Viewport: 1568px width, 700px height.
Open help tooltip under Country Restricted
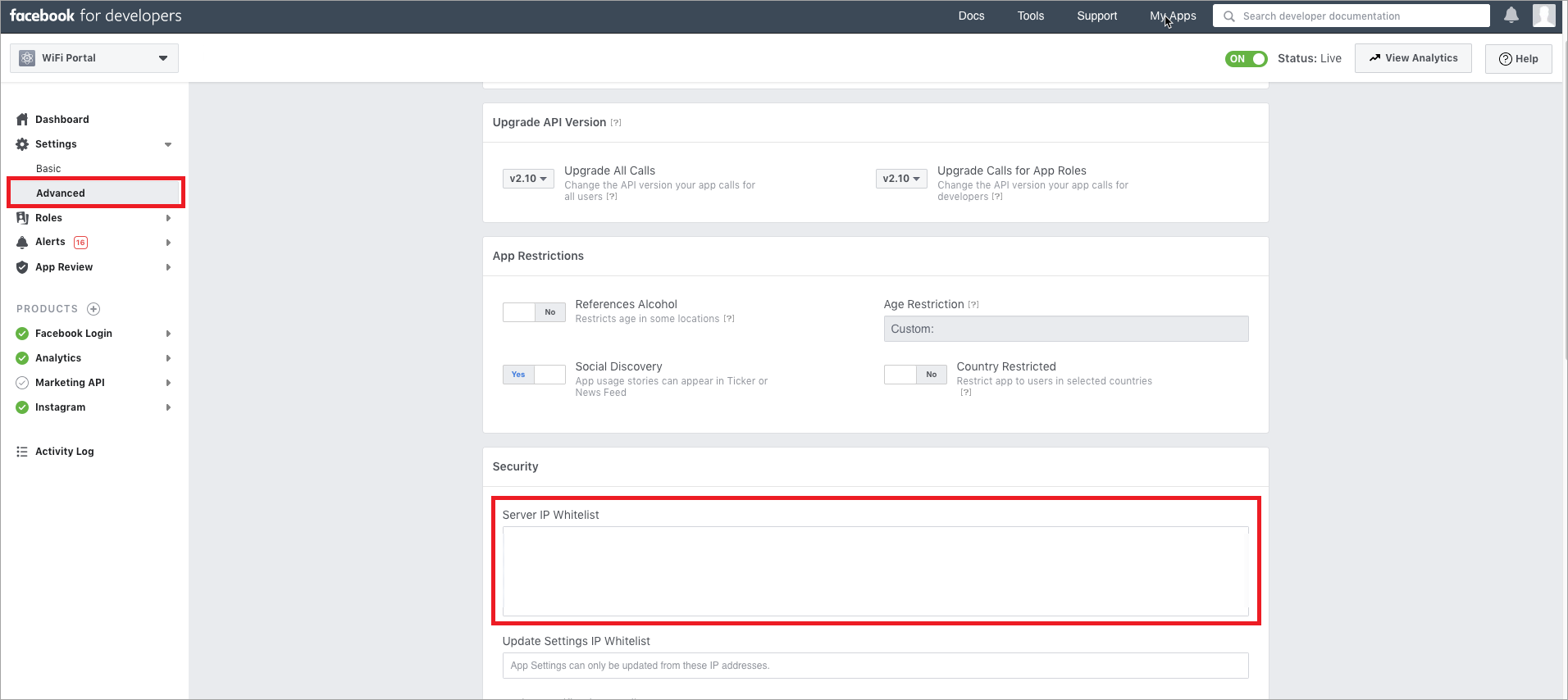[966, 393]
